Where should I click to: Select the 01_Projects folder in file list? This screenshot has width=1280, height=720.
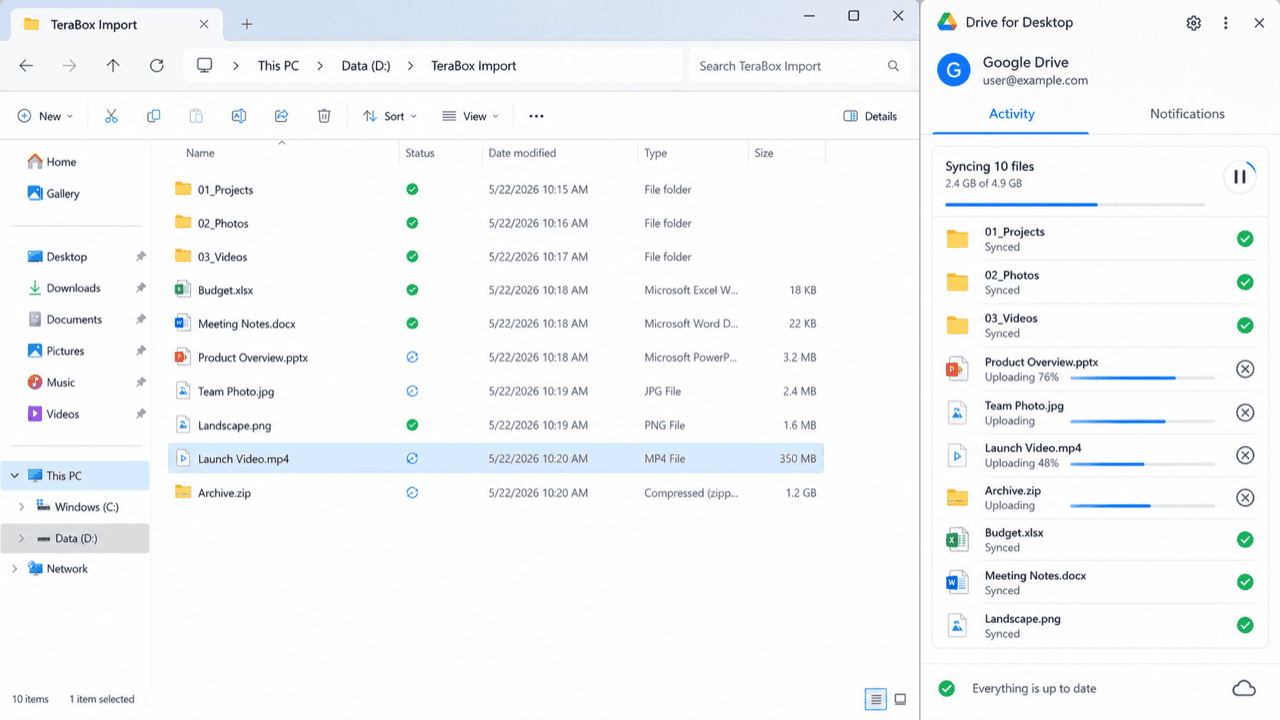click(x=496, y=189)
